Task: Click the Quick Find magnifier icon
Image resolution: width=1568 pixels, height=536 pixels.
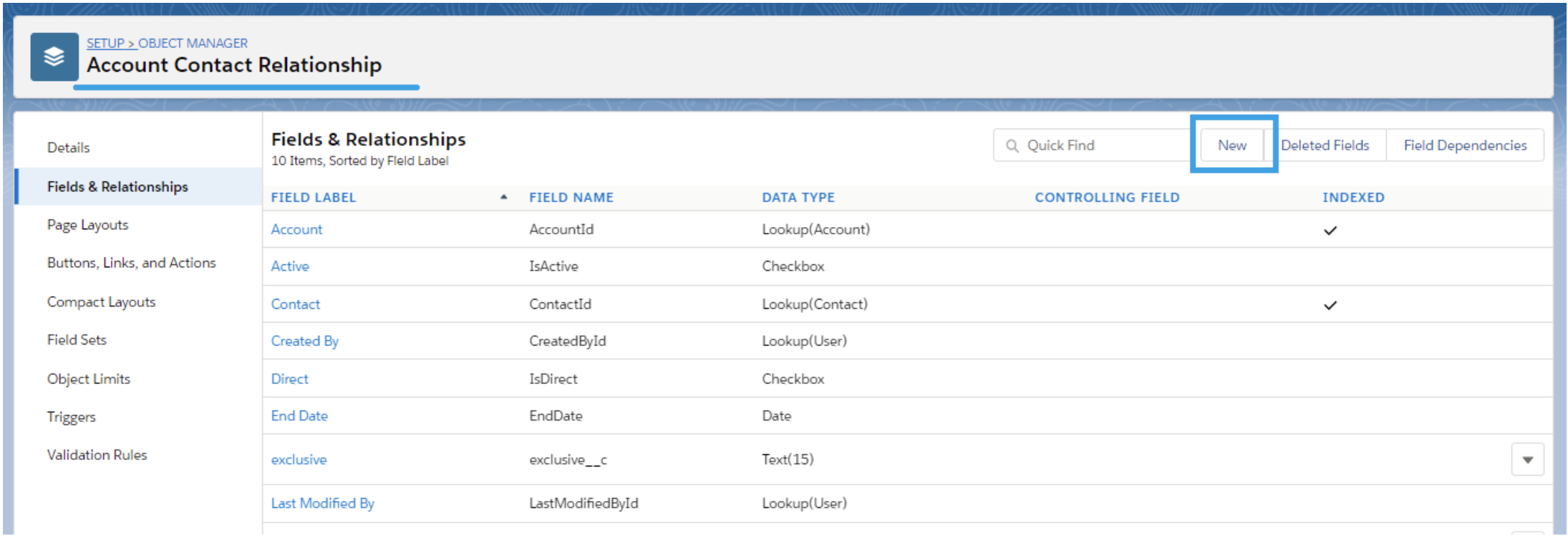Action: click(1012, 146)
